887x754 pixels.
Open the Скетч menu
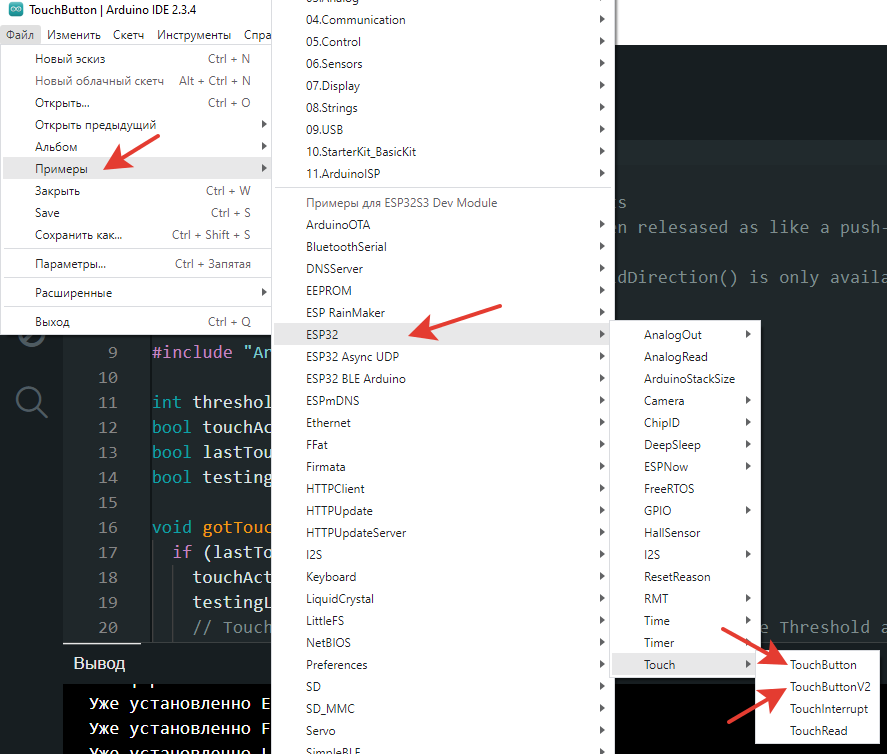point(128,35)
